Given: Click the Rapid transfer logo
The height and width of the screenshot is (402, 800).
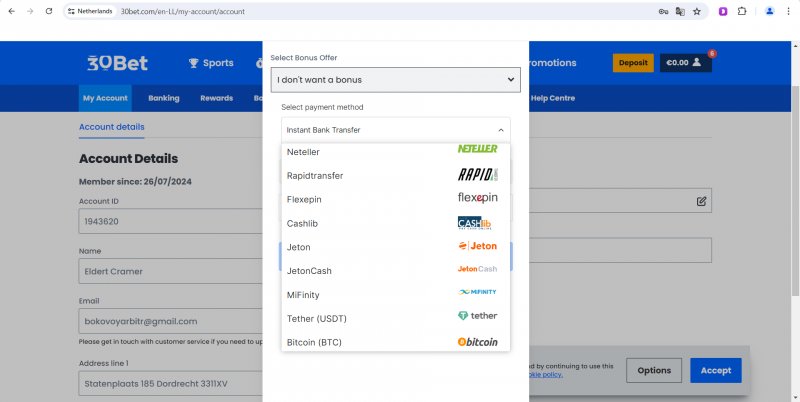Looking at the screenshot, I should click(x=478, y=174).
